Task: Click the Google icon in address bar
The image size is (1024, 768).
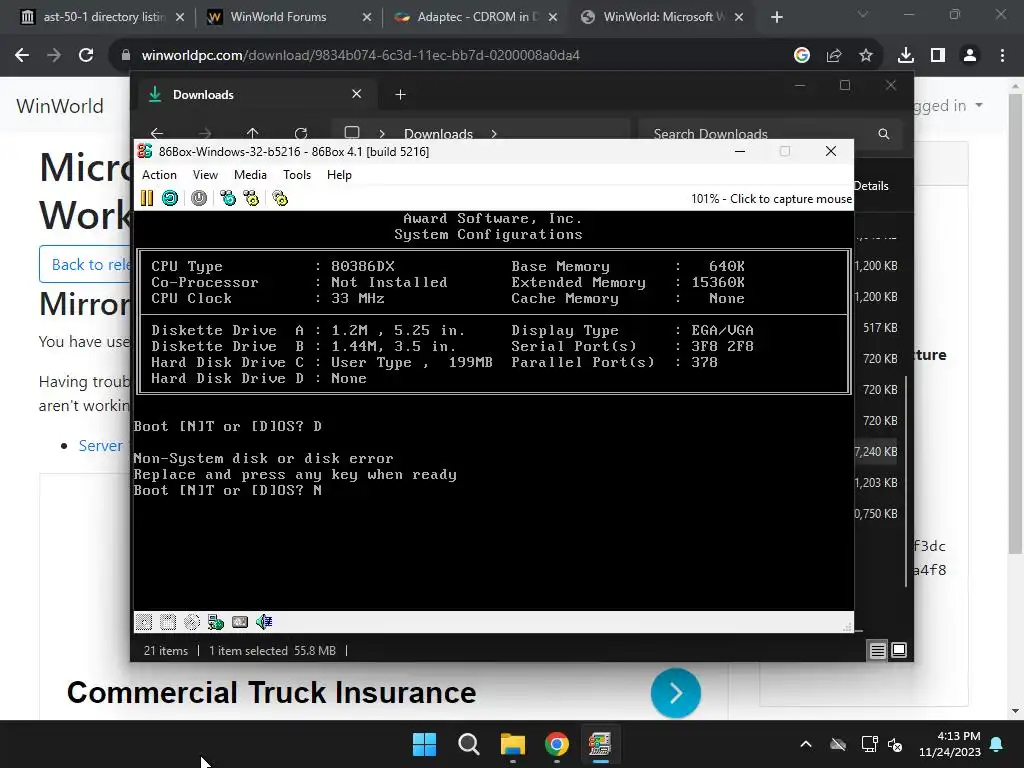Action: click(x=802, y=56)
